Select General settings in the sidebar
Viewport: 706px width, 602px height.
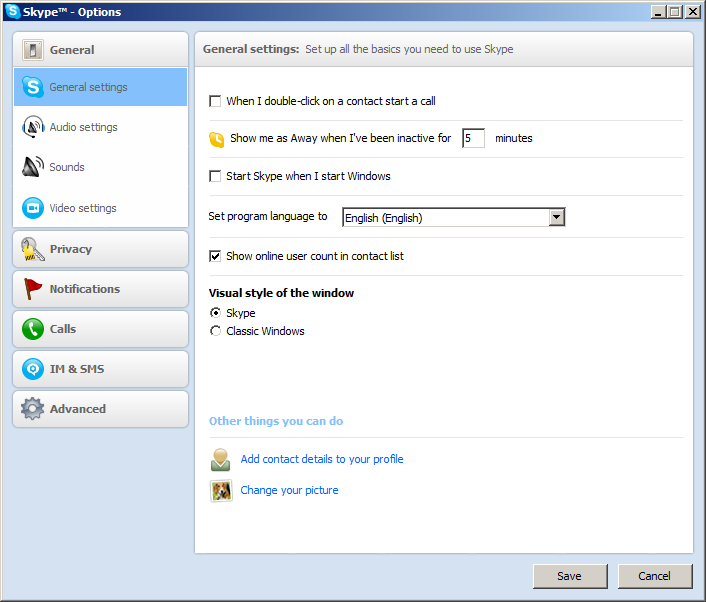pos(100,87)
